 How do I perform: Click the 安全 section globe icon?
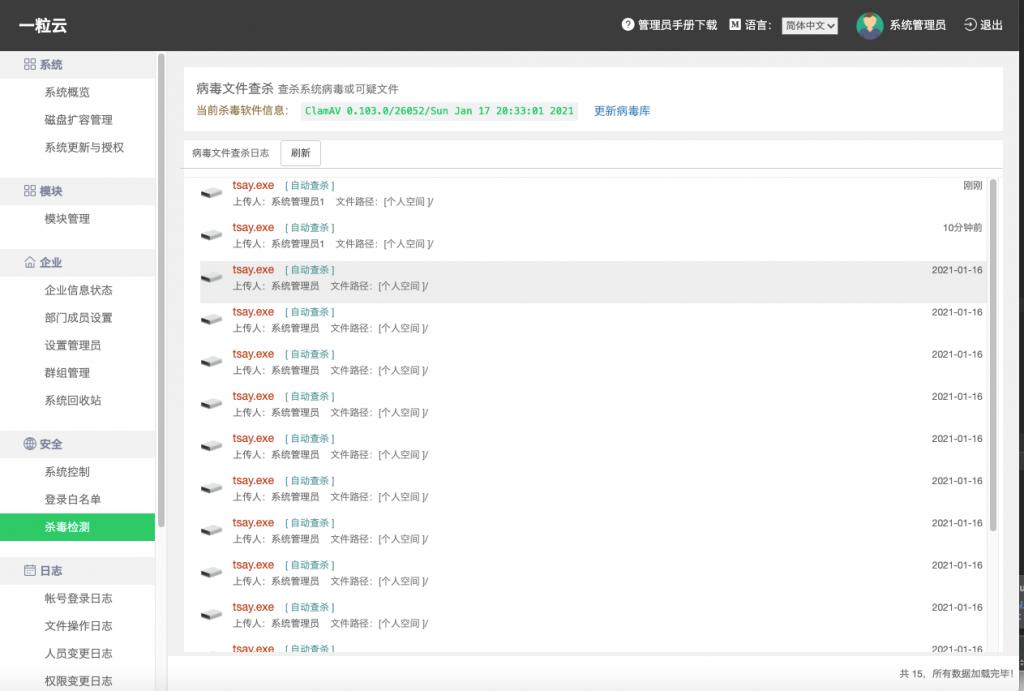[x=30, y=443]
